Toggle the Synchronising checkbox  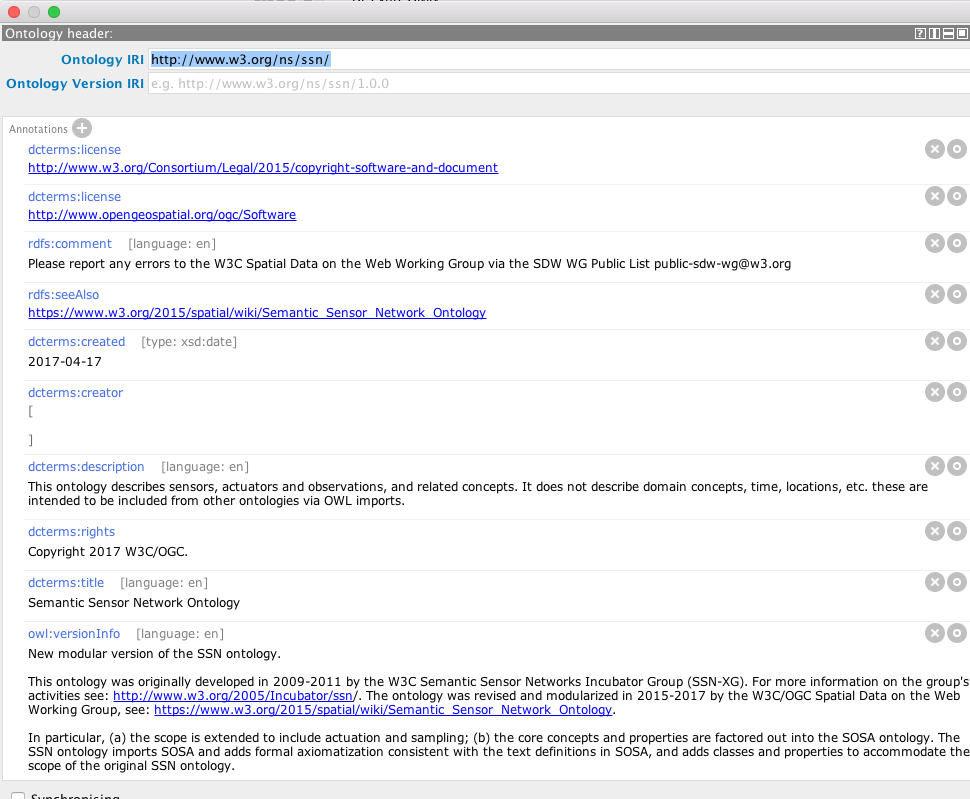point(18,796)
